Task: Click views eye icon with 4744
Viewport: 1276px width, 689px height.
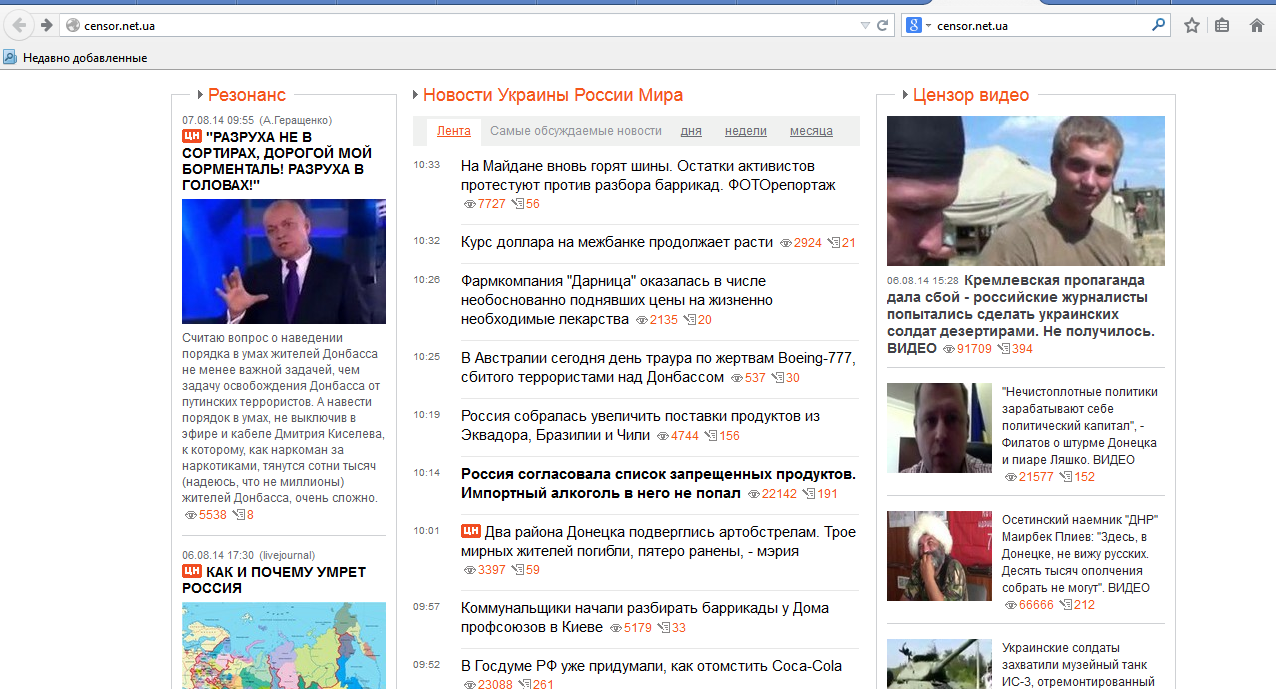Action: click(x=663, y=436)
